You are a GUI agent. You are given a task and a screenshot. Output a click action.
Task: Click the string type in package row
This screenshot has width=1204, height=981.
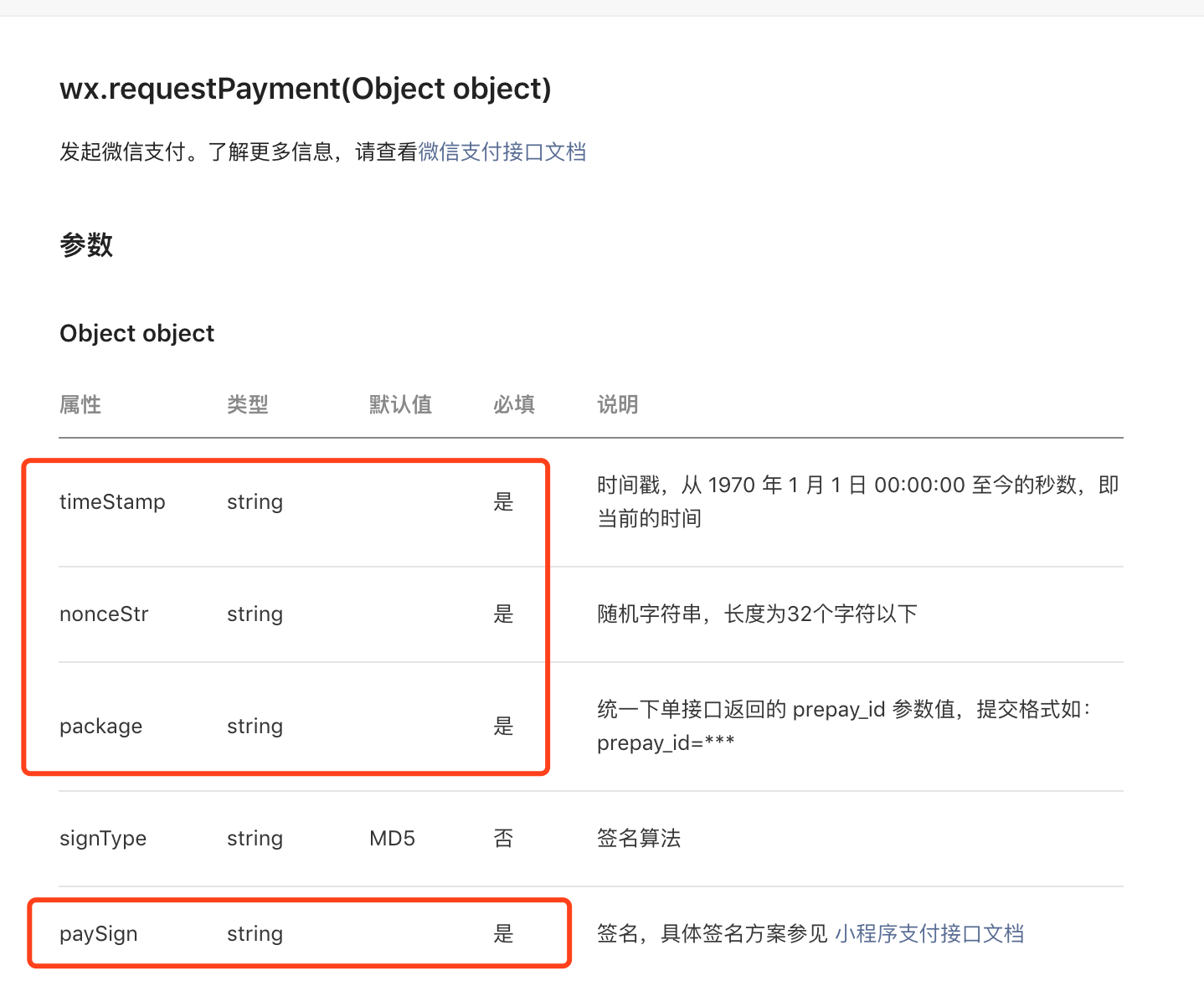point(255,726)
